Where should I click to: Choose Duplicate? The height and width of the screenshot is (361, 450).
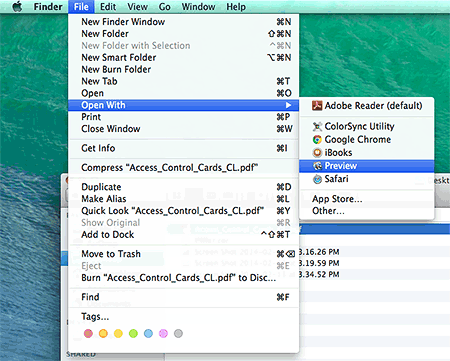183,187
